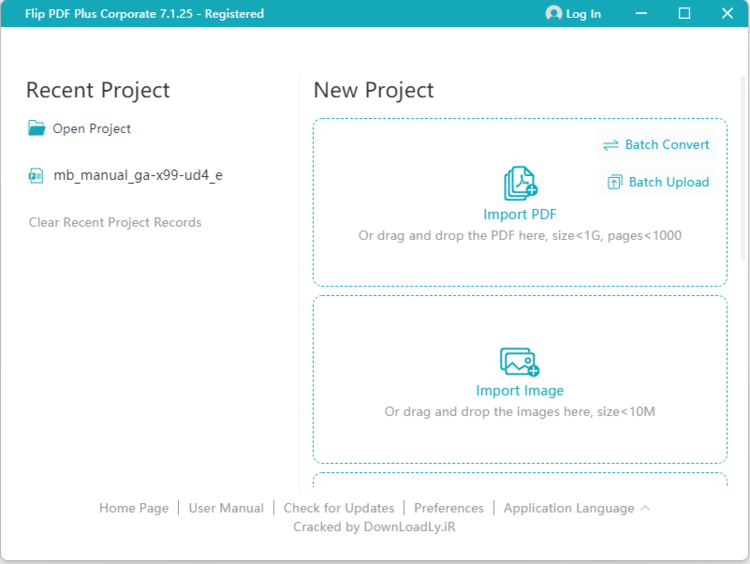Open recent project mb_manual_ga-x99-ud4_e
The height and width of the screenshot is (564, 750).
pos(137,175)
